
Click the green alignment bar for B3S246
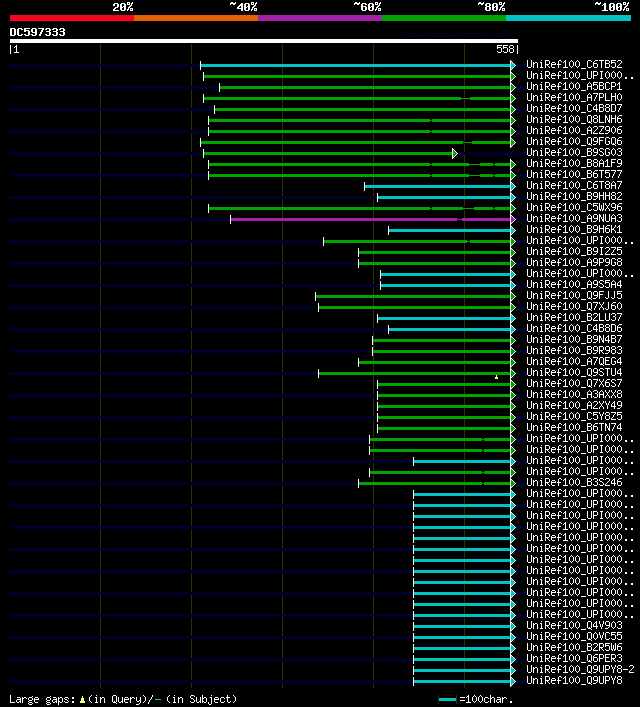(435, 483)
